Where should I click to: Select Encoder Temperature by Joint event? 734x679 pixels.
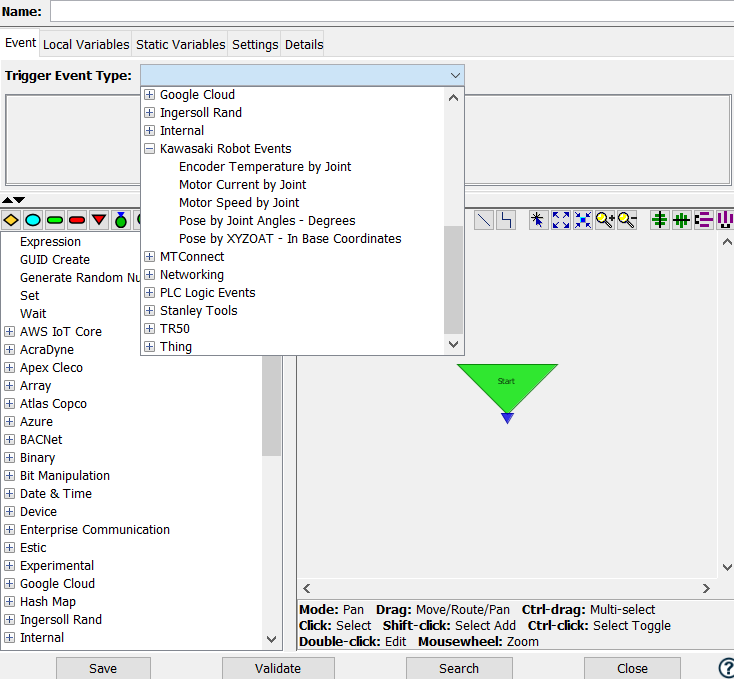[x=265, y=167]
